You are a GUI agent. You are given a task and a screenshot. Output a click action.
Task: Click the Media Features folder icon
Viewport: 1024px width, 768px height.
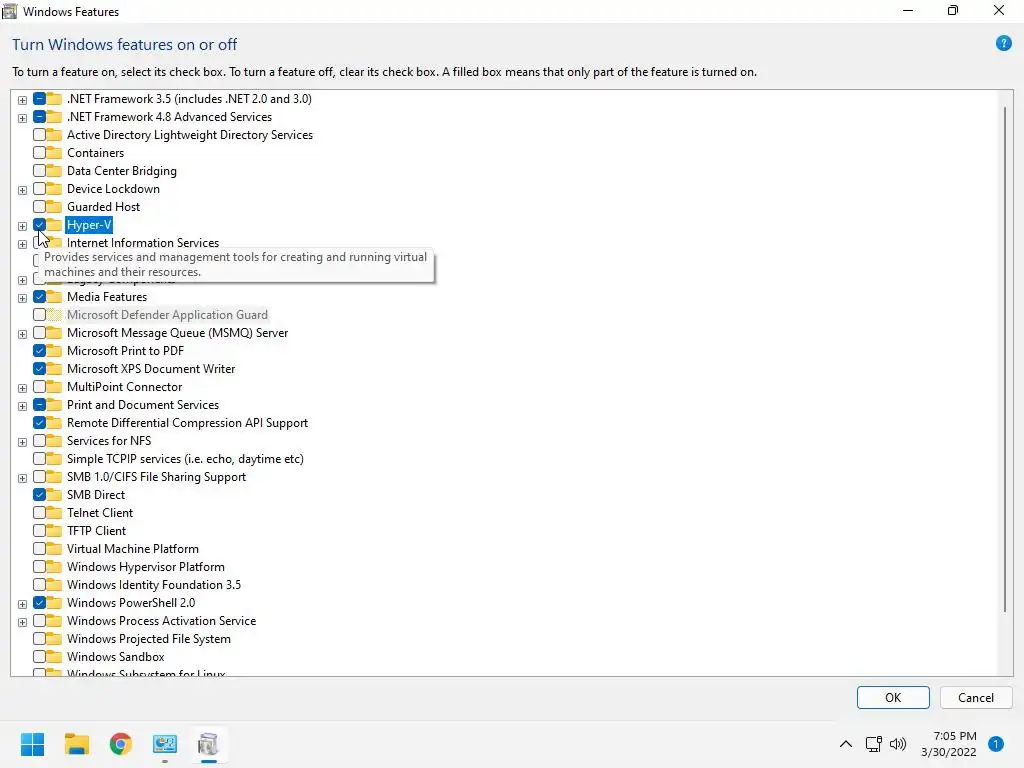[x=54, y=296]
